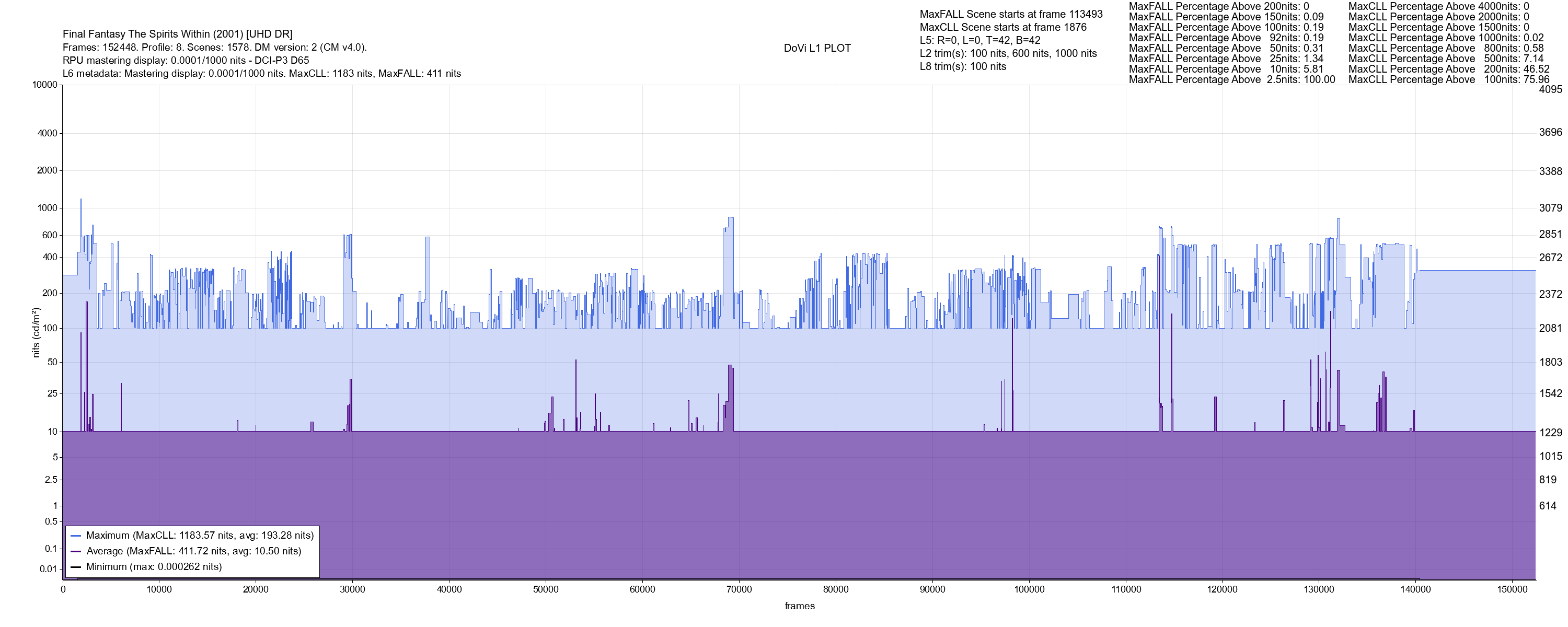The image size is (1568, 627).
Task: Click the 'MaxCLL Scene starts at frame 1876' text
Action: 1002,27
